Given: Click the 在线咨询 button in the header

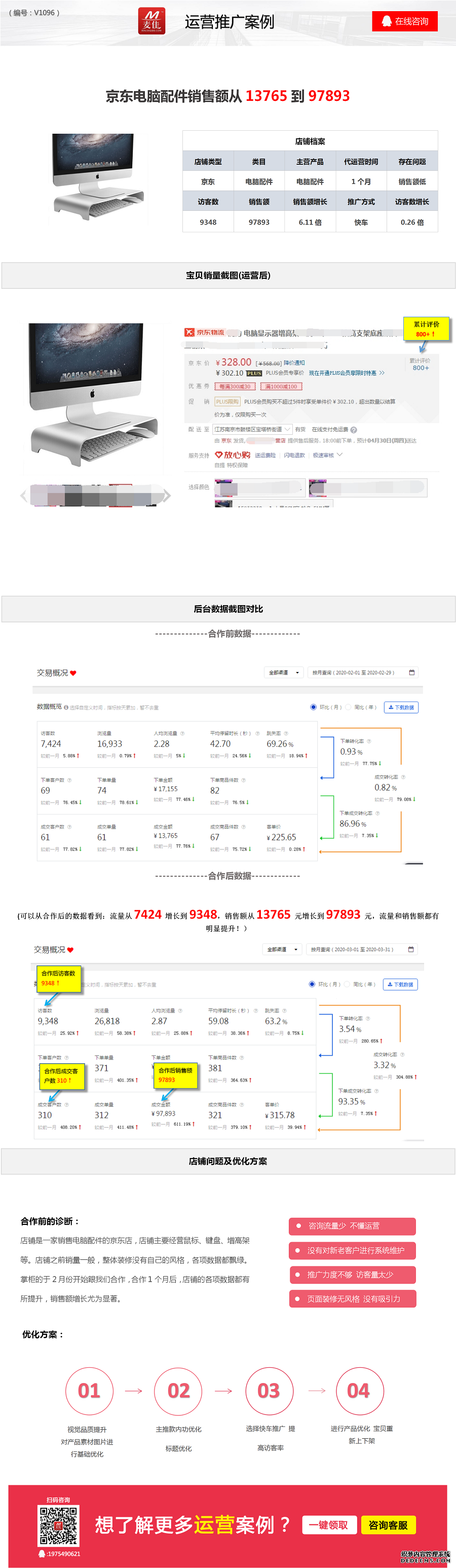Looking at the screenshot, I should [x=405, y=21].
